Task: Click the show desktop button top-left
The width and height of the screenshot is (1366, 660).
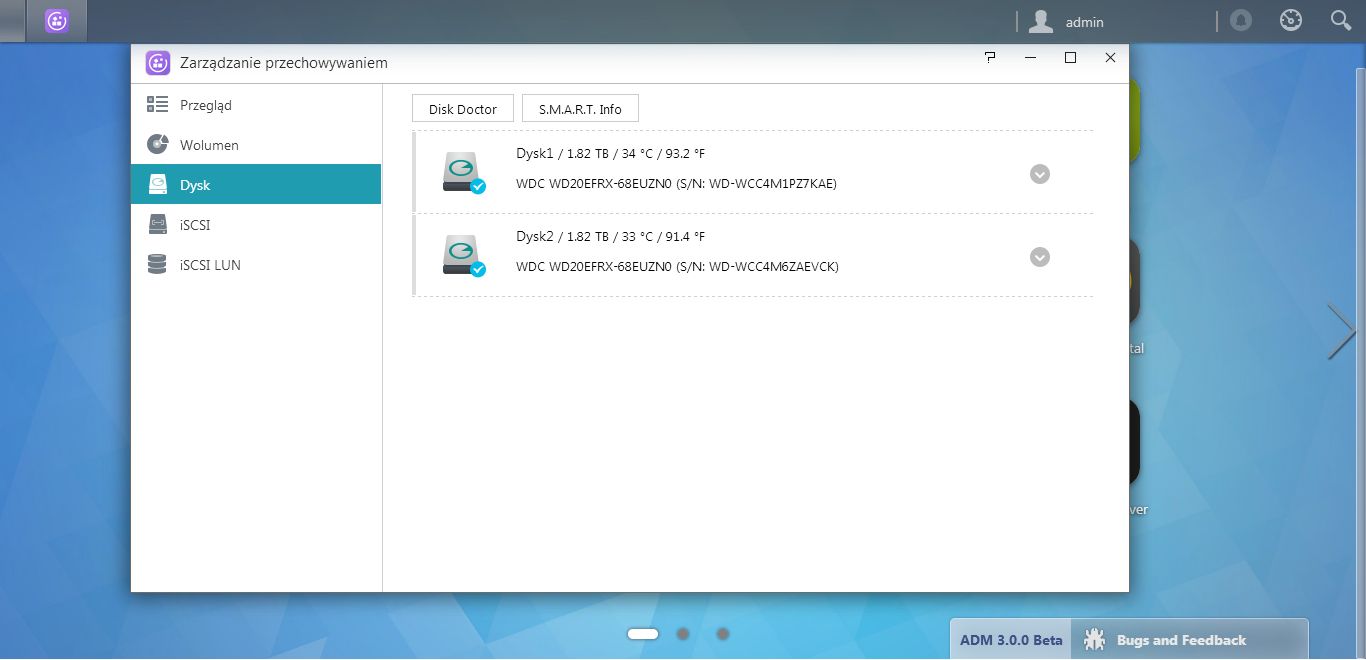Action: (12, 21)
